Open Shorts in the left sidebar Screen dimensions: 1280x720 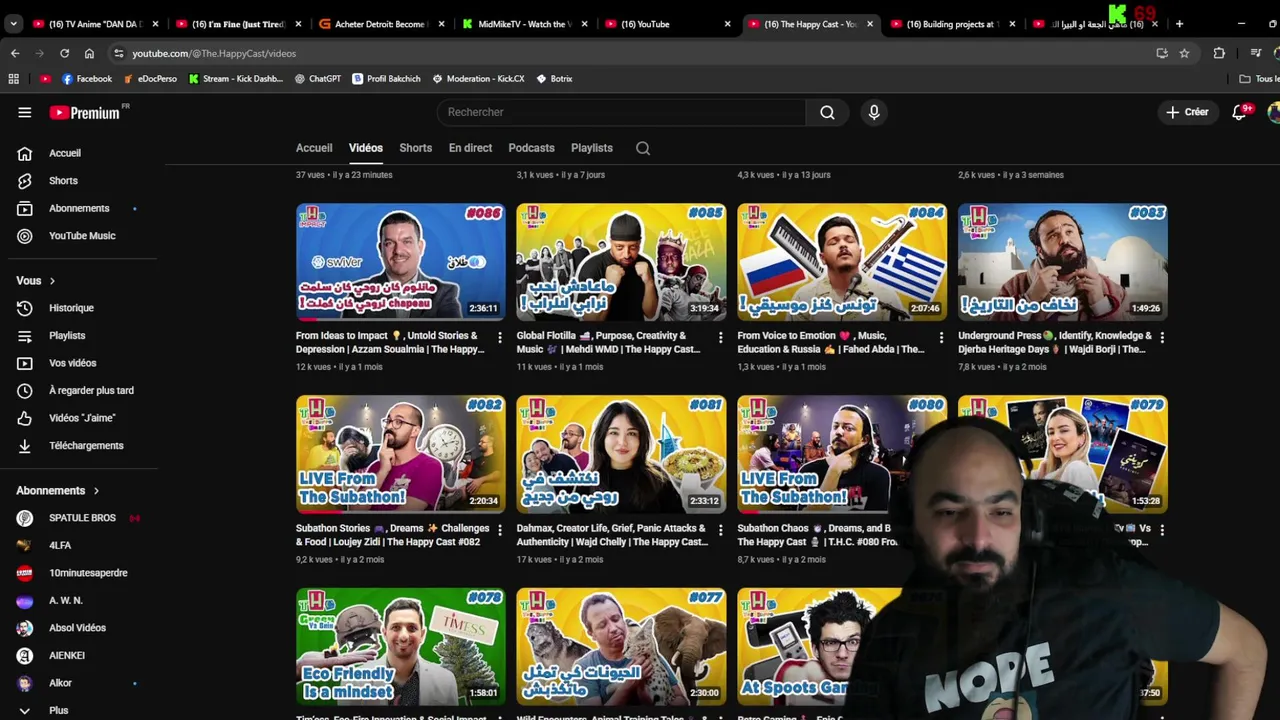[63, 181]
